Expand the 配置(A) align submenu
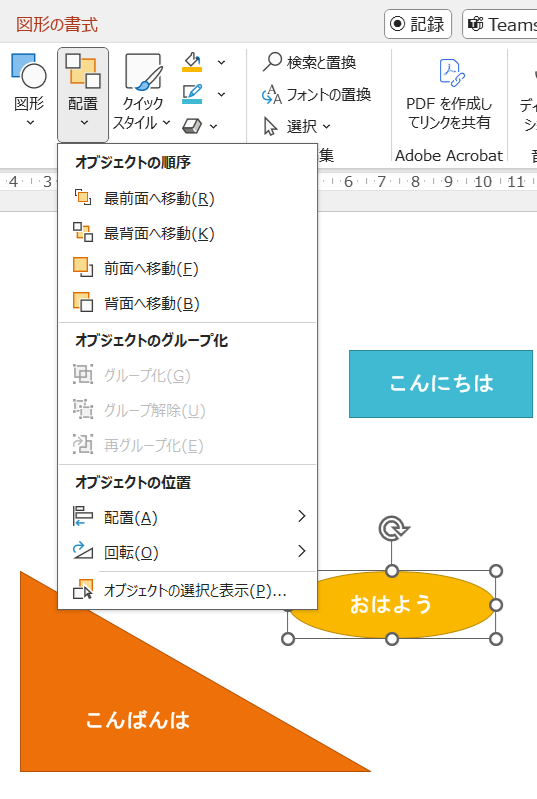 [x=187, y=517]
